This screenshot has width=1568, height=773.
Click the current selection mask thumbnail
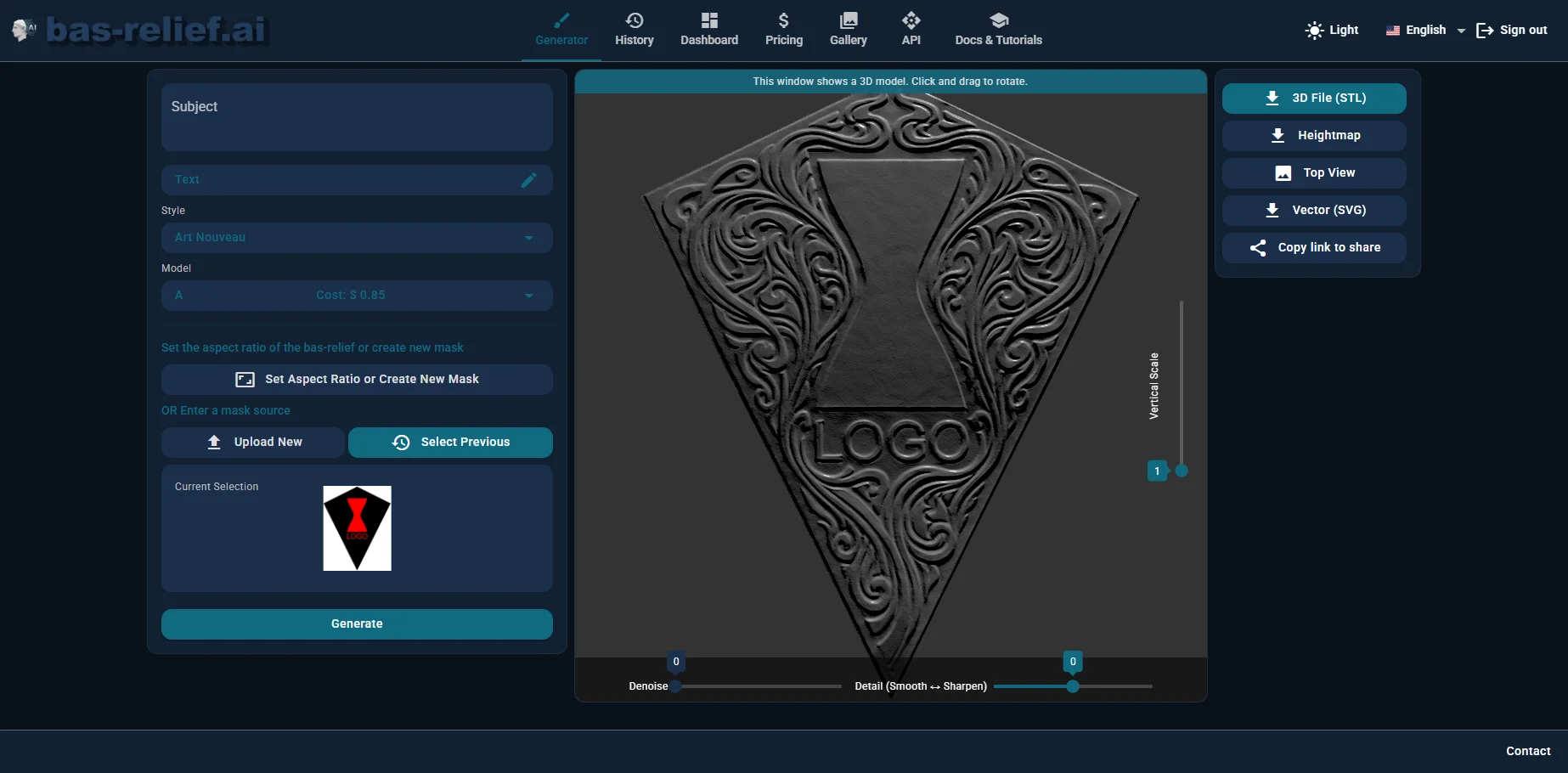tap(357, 528)
